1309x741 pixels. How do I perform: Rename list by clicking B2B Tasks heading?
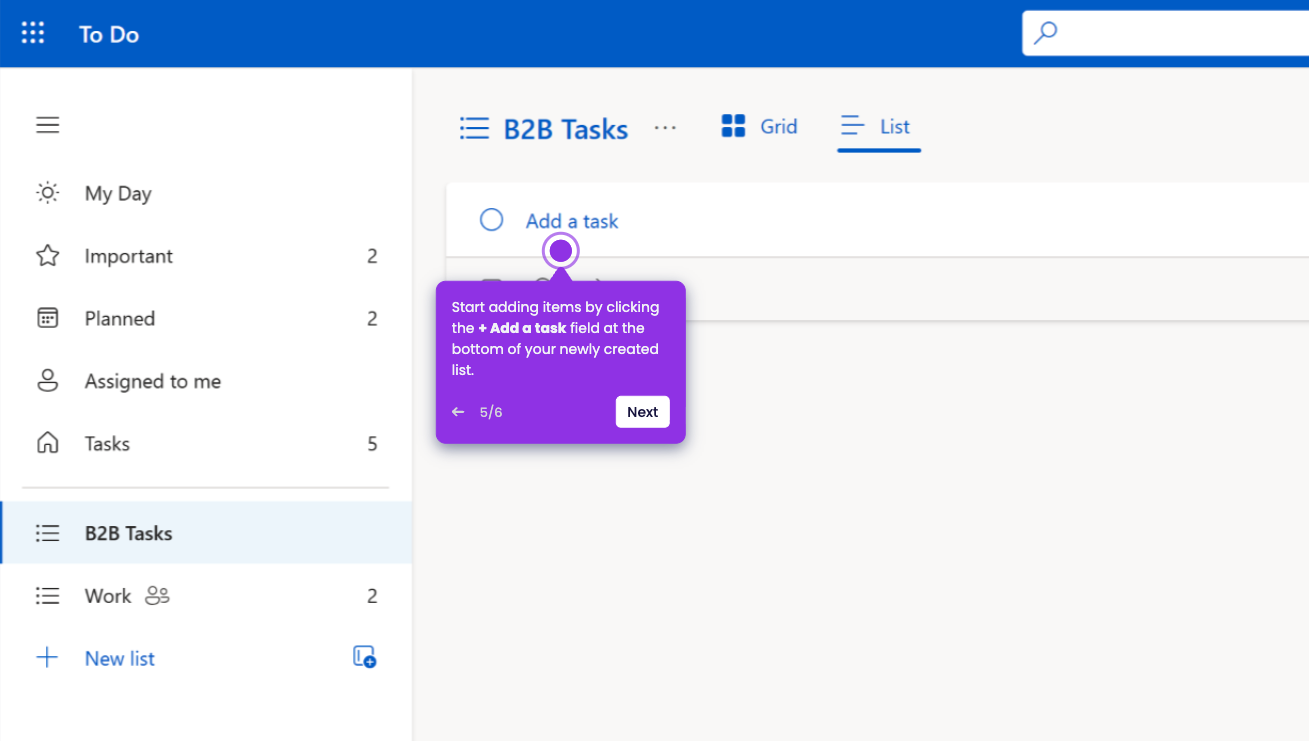566,129
